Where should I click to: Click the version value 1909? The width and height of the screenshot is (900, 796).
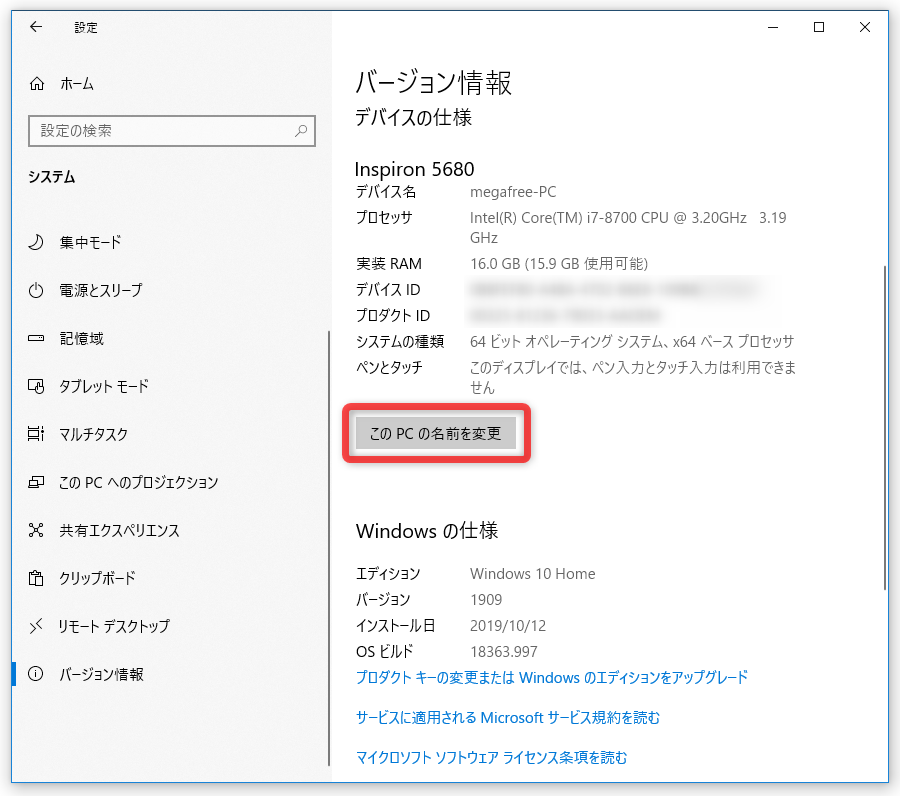click(x=486, y=600)
